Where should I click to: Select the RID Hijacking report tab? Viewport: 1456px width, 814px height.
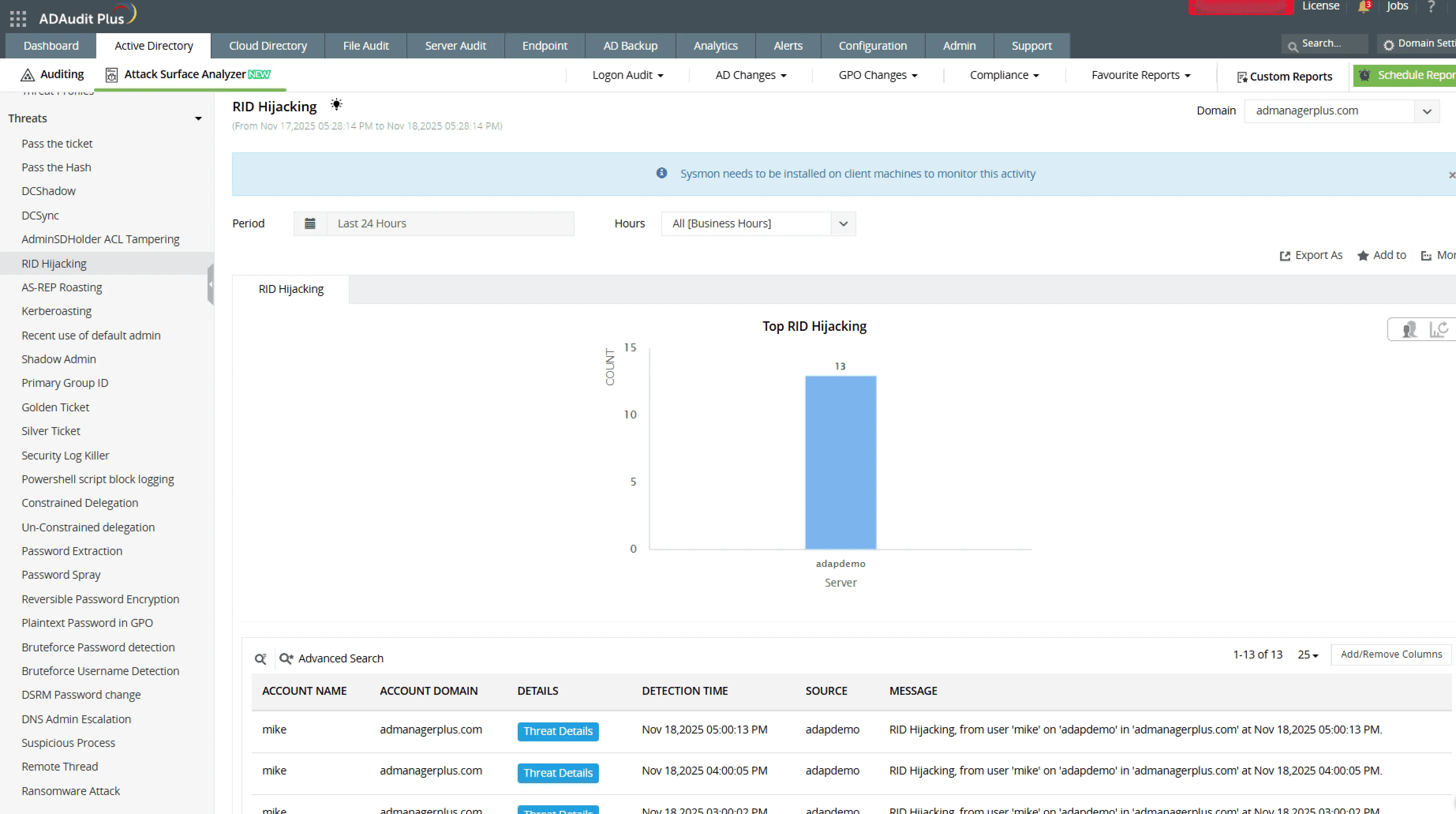[291, 289]
